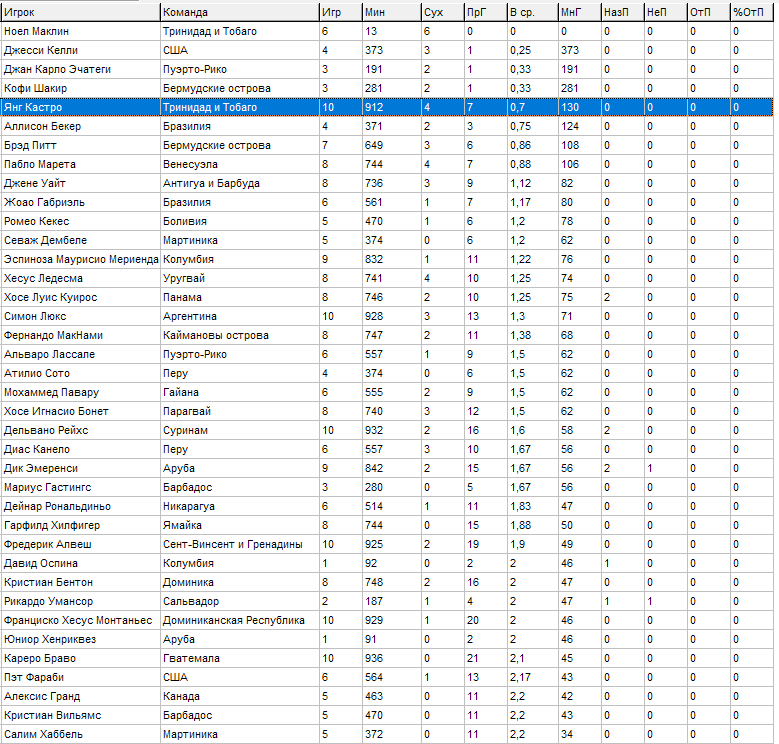Image resolution: width=779 pixels, height=744 pixels.
Task: Sort table by Игр column header
Action: (340, 12)
